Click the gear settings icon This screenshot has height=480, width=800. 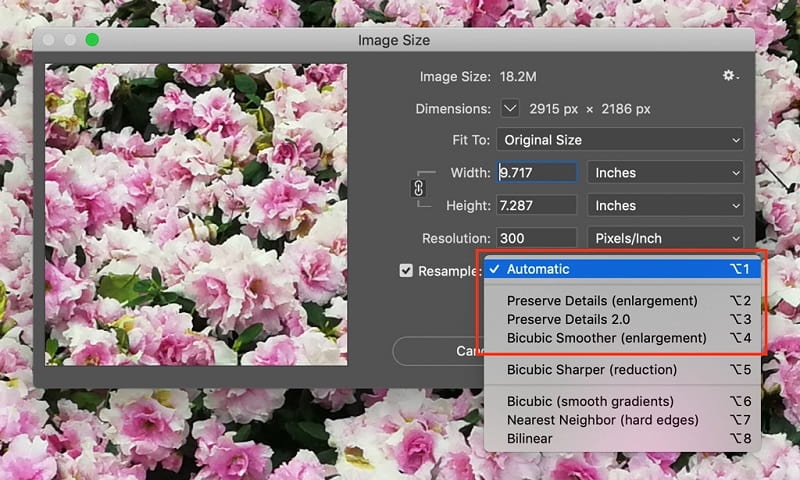729,76
